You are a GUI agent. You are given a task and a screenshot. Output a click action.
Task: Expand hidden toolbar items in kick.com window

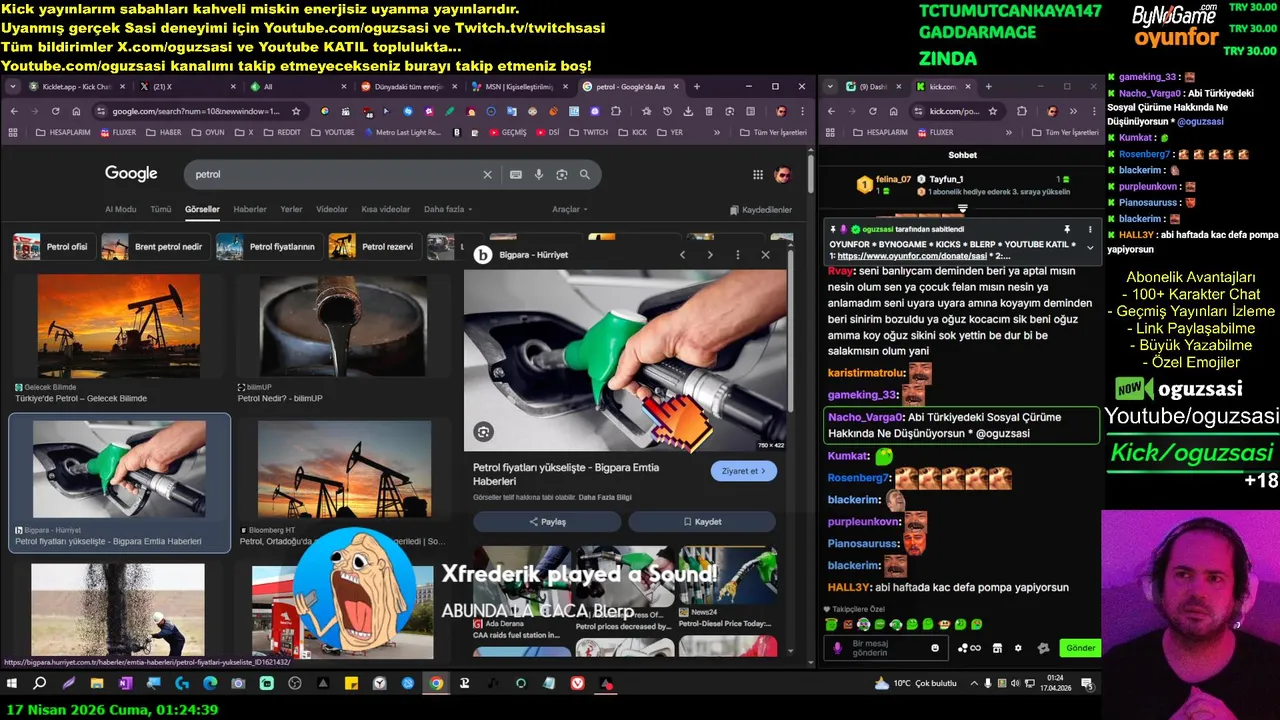click(1073, 111)
